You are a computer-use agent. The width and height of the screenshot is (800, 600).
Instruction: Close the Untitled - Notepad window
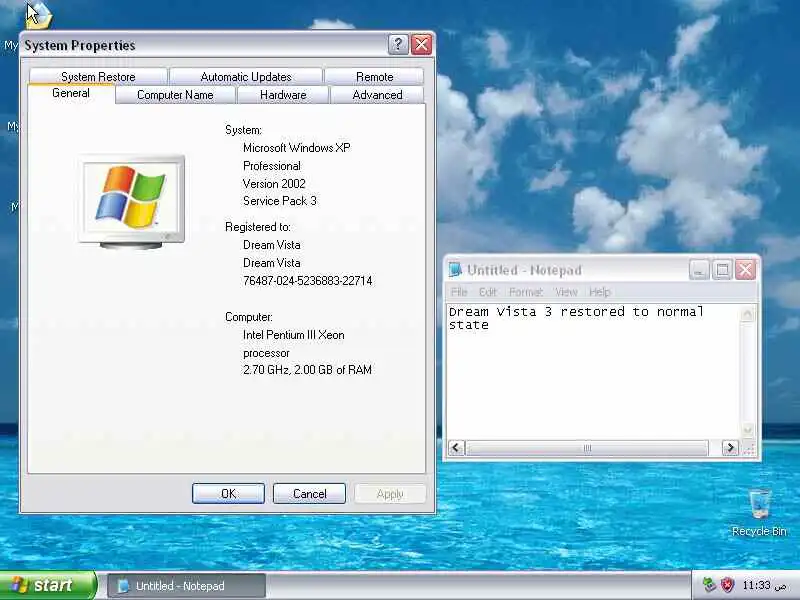point(745,269)
